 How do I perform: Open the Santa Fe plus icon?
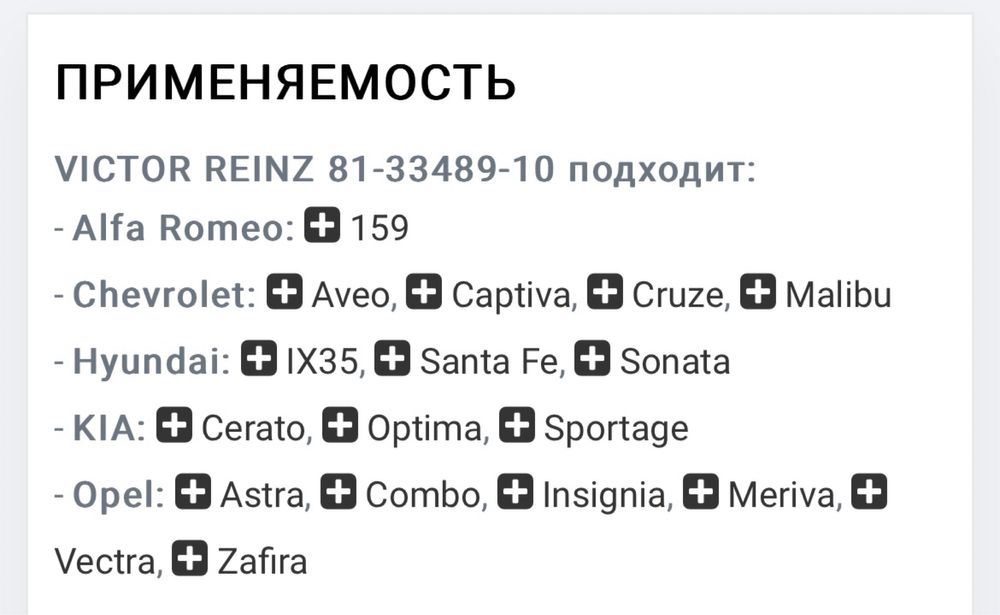click(393, 360)
